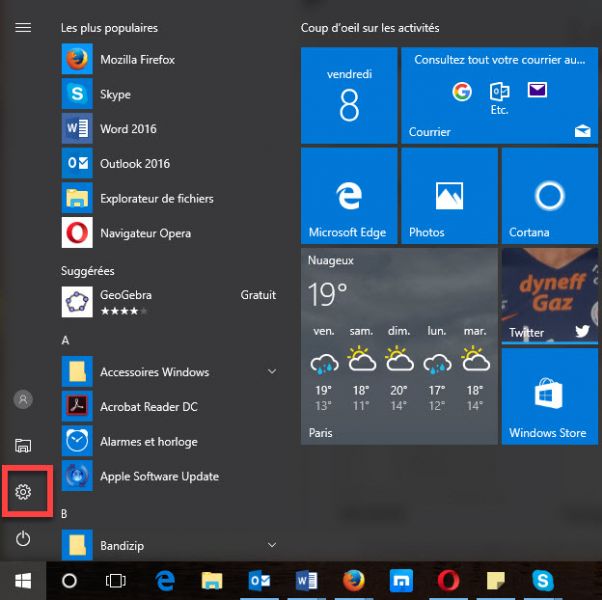Open the suggested GeoGebra app
The width and height of the screenshot is (602, 600).
[169, 302]
